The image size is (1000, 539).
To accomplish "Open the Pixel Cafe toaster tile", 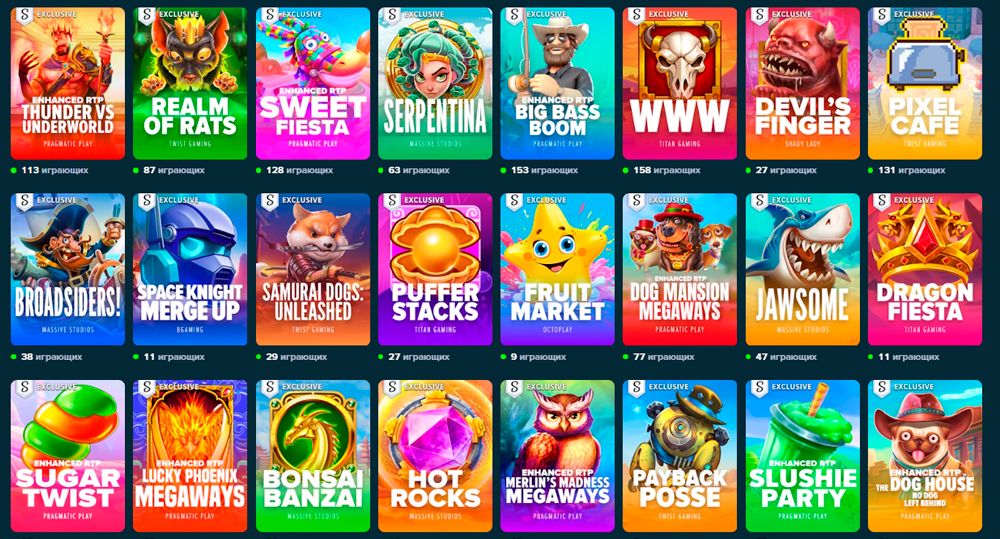I will pos(925,84).
